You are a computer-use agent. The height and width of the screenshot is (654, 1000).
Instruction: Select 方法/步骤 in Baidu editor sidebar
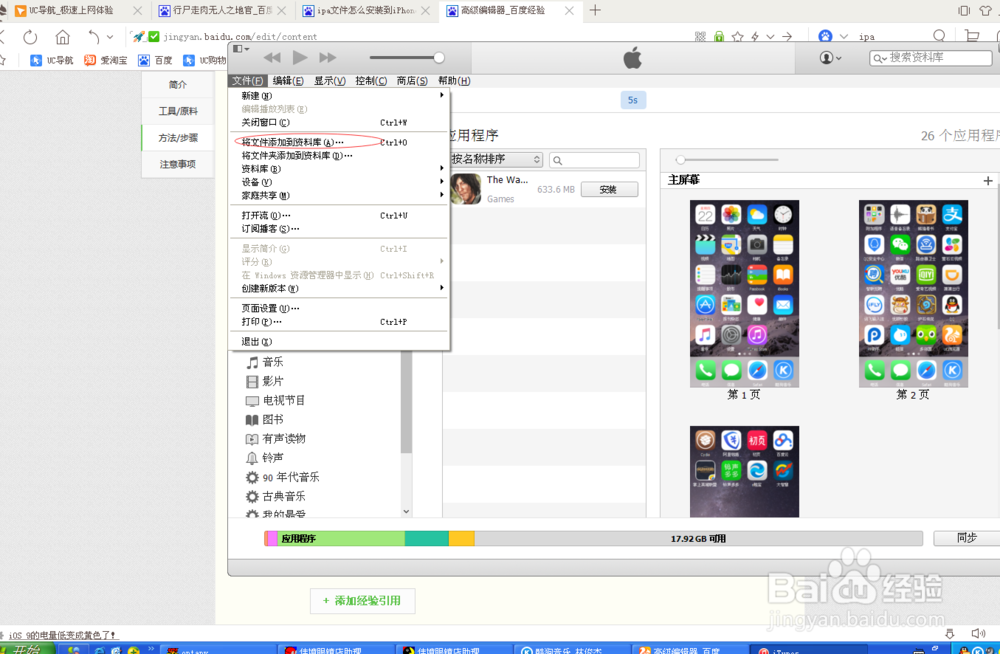[178, 138]
